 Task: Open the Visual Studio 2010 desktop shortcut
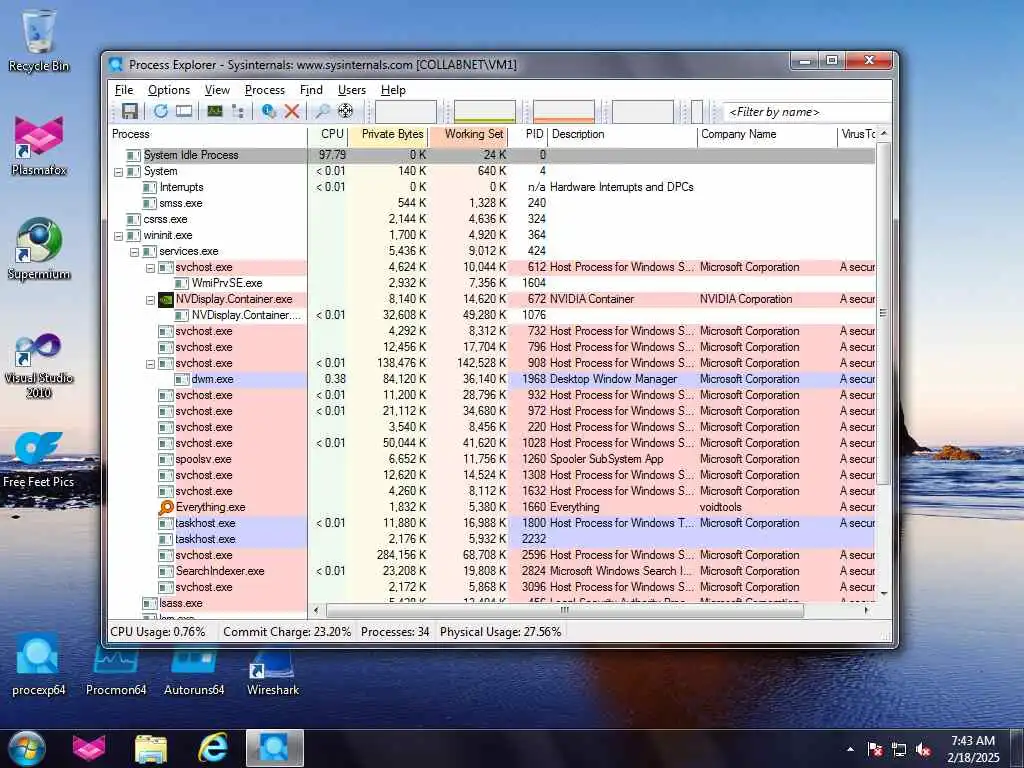coord(39,365)
